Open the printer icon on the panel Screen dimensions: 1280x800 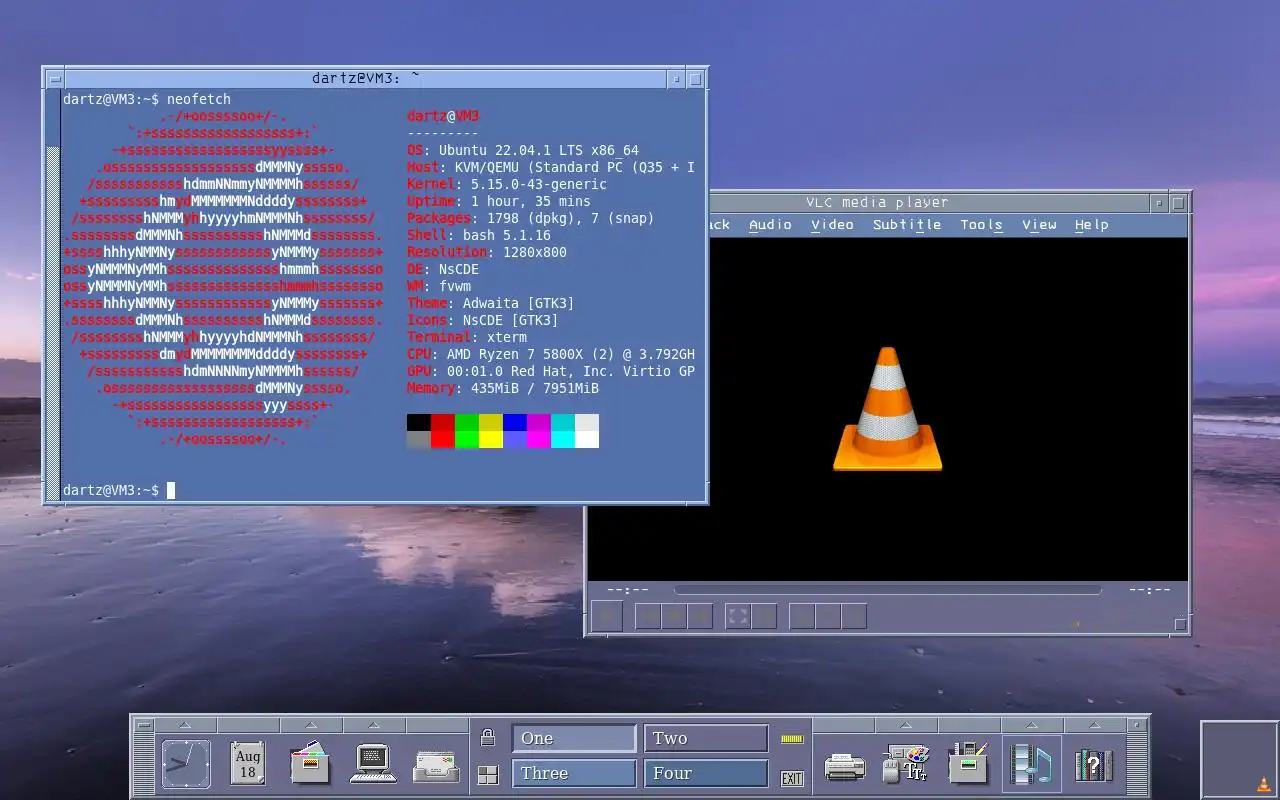click(x=844, y=767)
